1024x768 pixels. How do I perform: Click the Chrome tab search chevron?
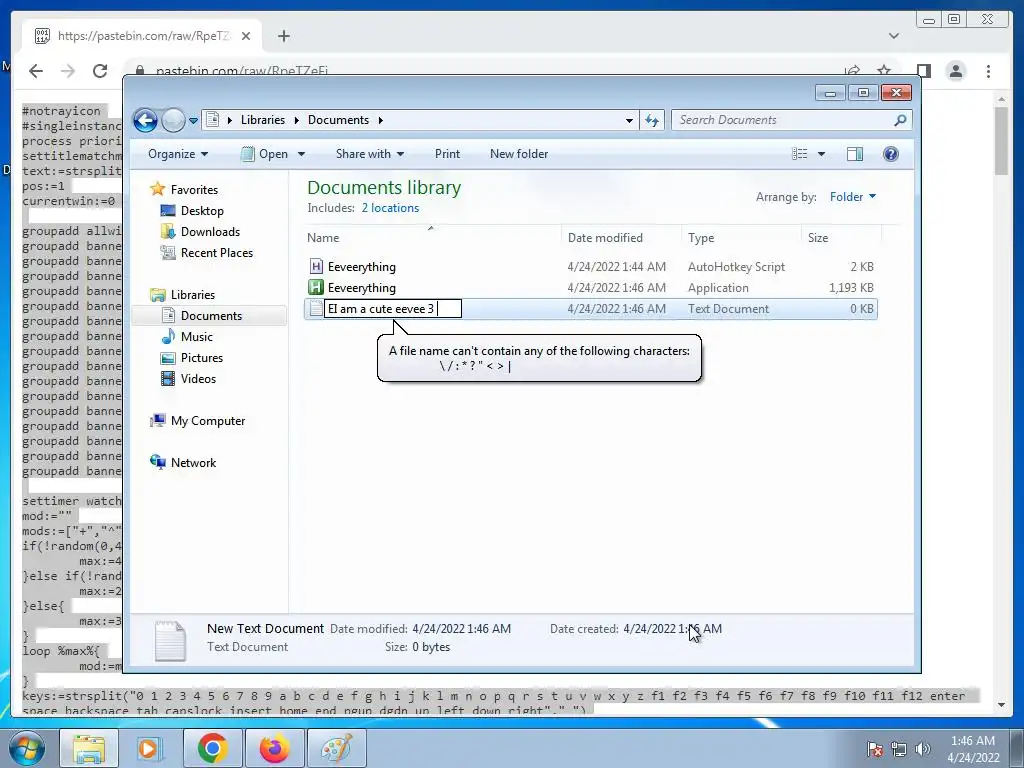[893, 36]
